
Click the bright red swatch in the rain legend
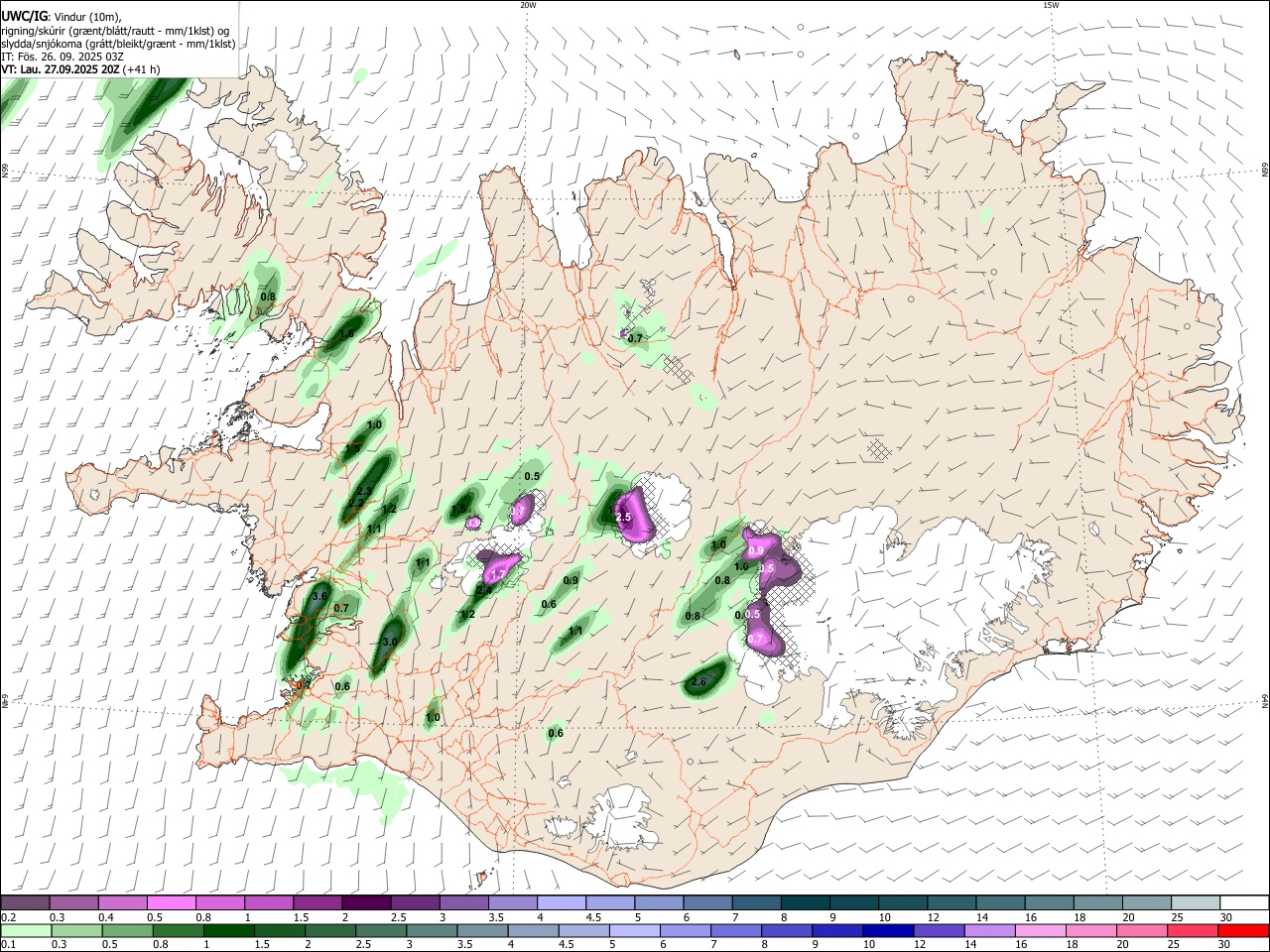coord(1243,930)
